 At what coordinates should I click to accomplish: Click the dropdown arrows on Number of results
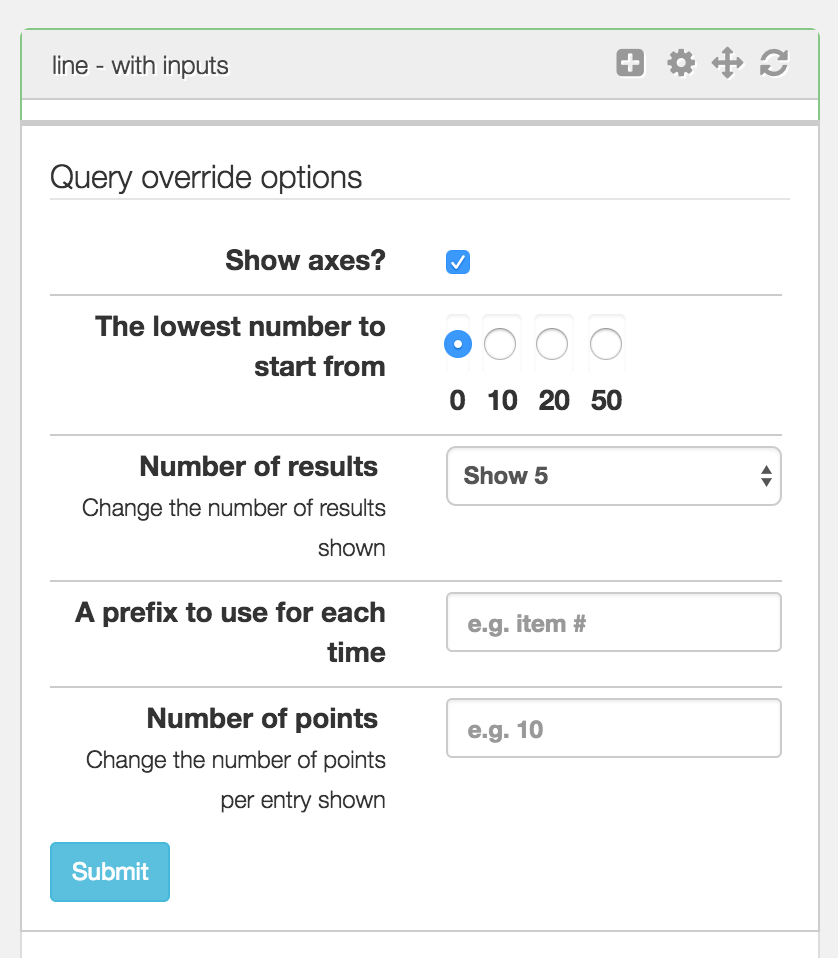point(766,476)
